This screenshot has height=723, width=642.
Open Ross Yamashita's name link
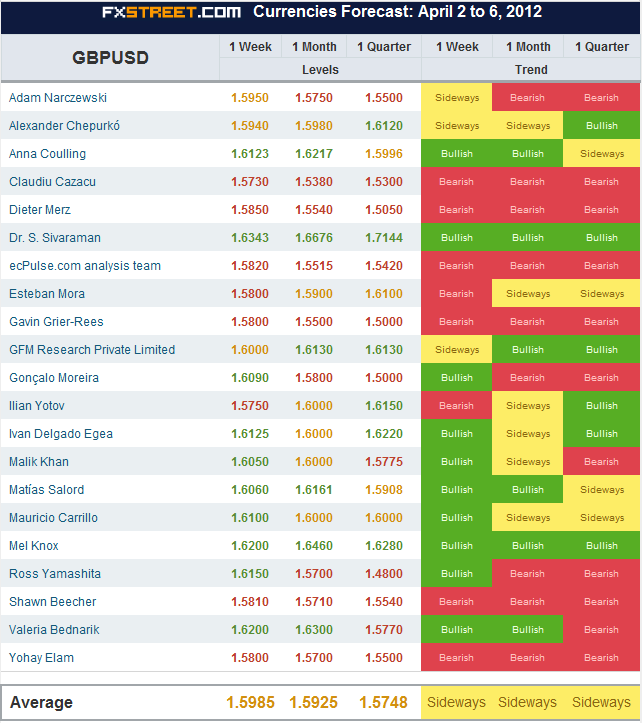point(55,574)
